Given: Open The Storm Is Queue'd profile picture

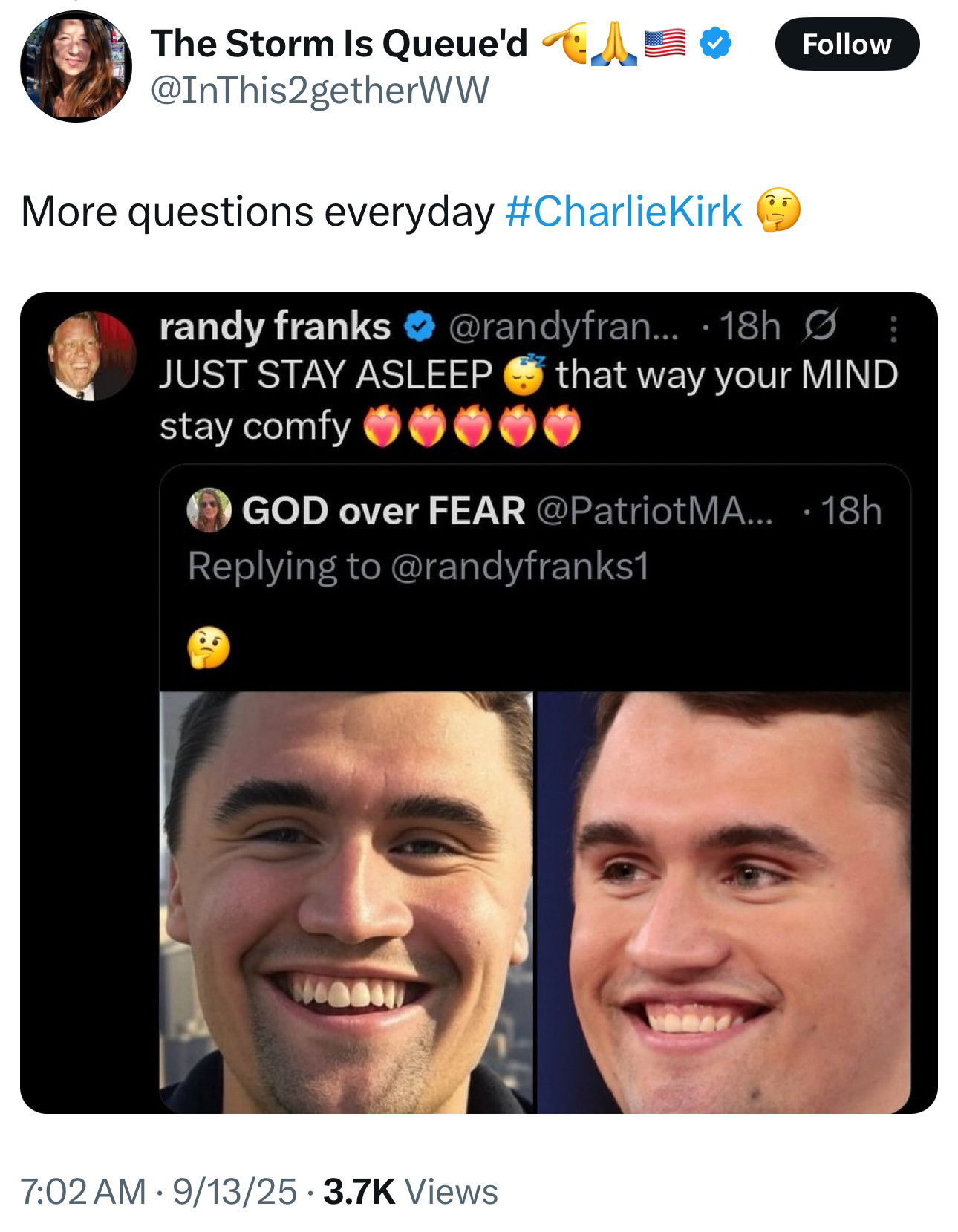Looking at the screenshot, I should tap(76, 67).
